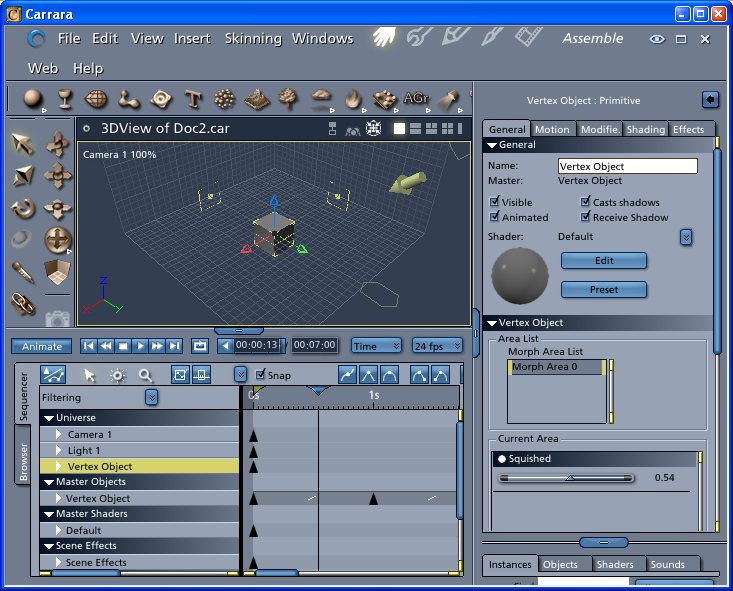This screenshot has width=733, height=591.
Task: Collapse the Vertex Object properties section
Action: point(492,323)
